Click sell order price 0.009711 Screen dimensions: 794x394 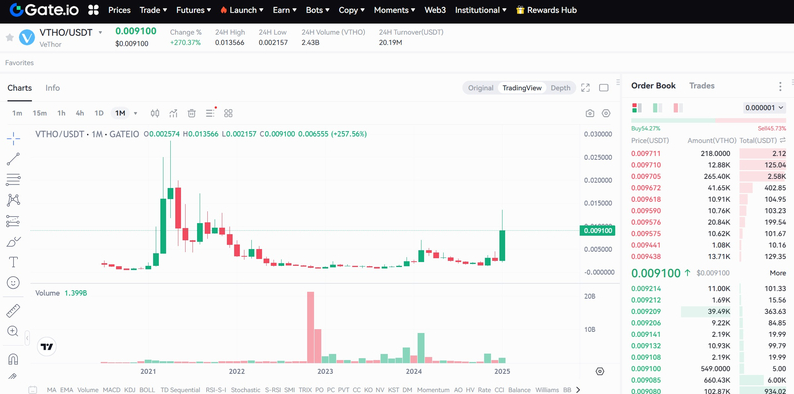pos(646,153)
